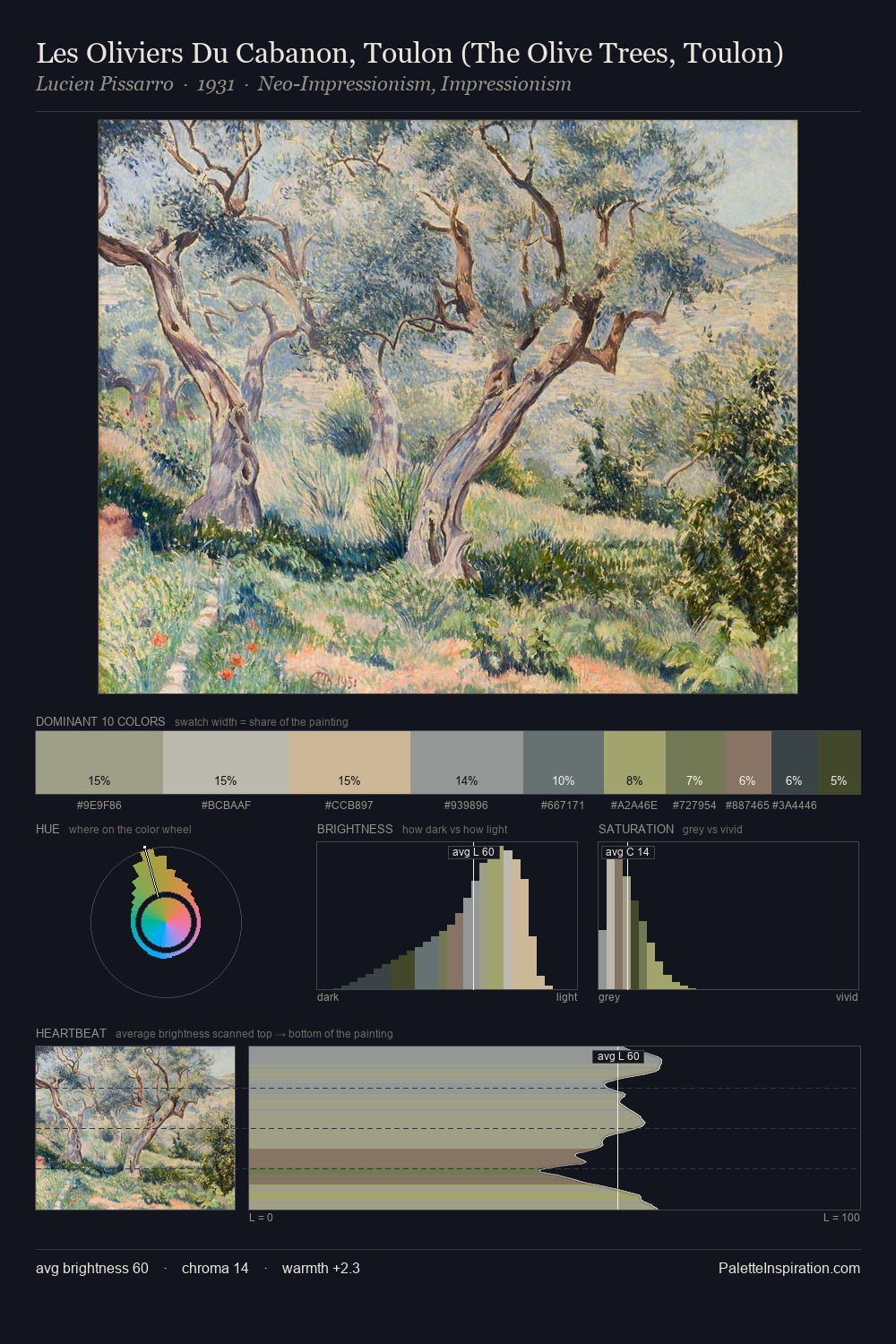
Task: Click 'how dark vs how light' caption
Action: (x=455, y=830)
